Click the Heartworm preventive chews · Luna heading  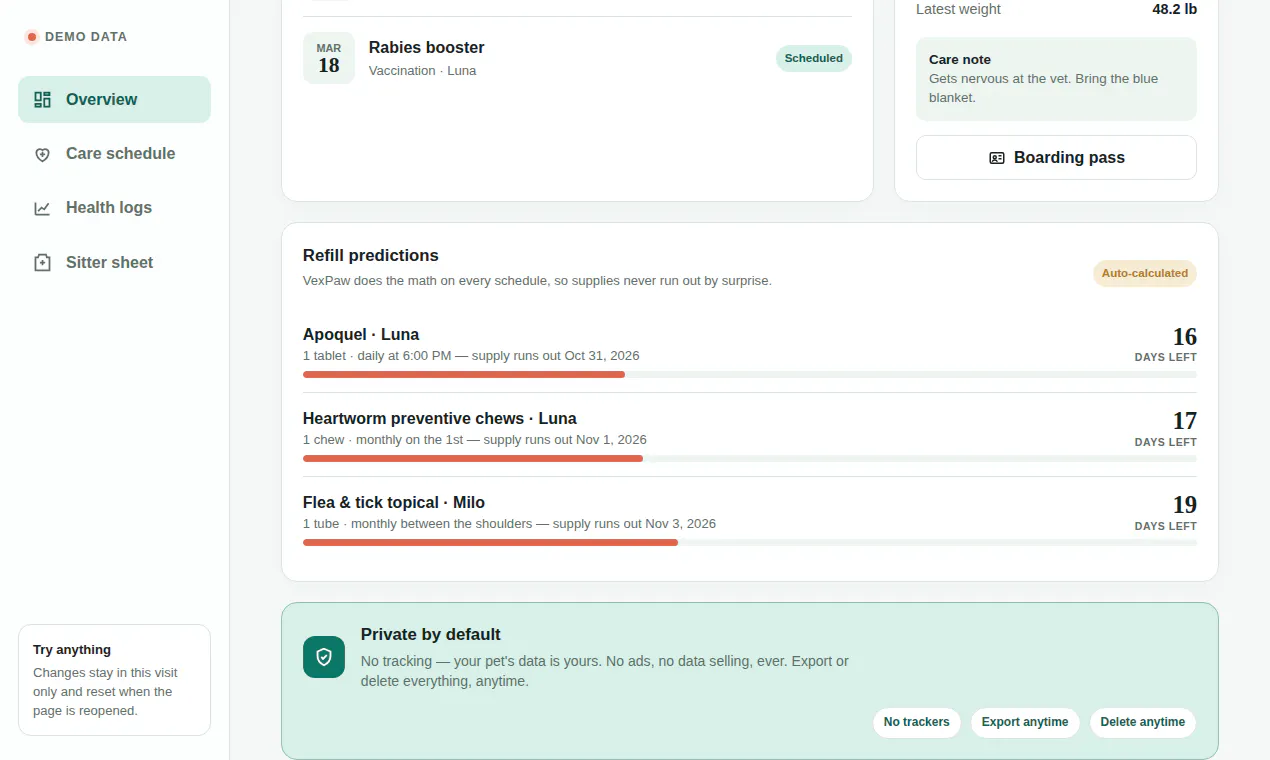pyautogui.click(x=440, y=418)
